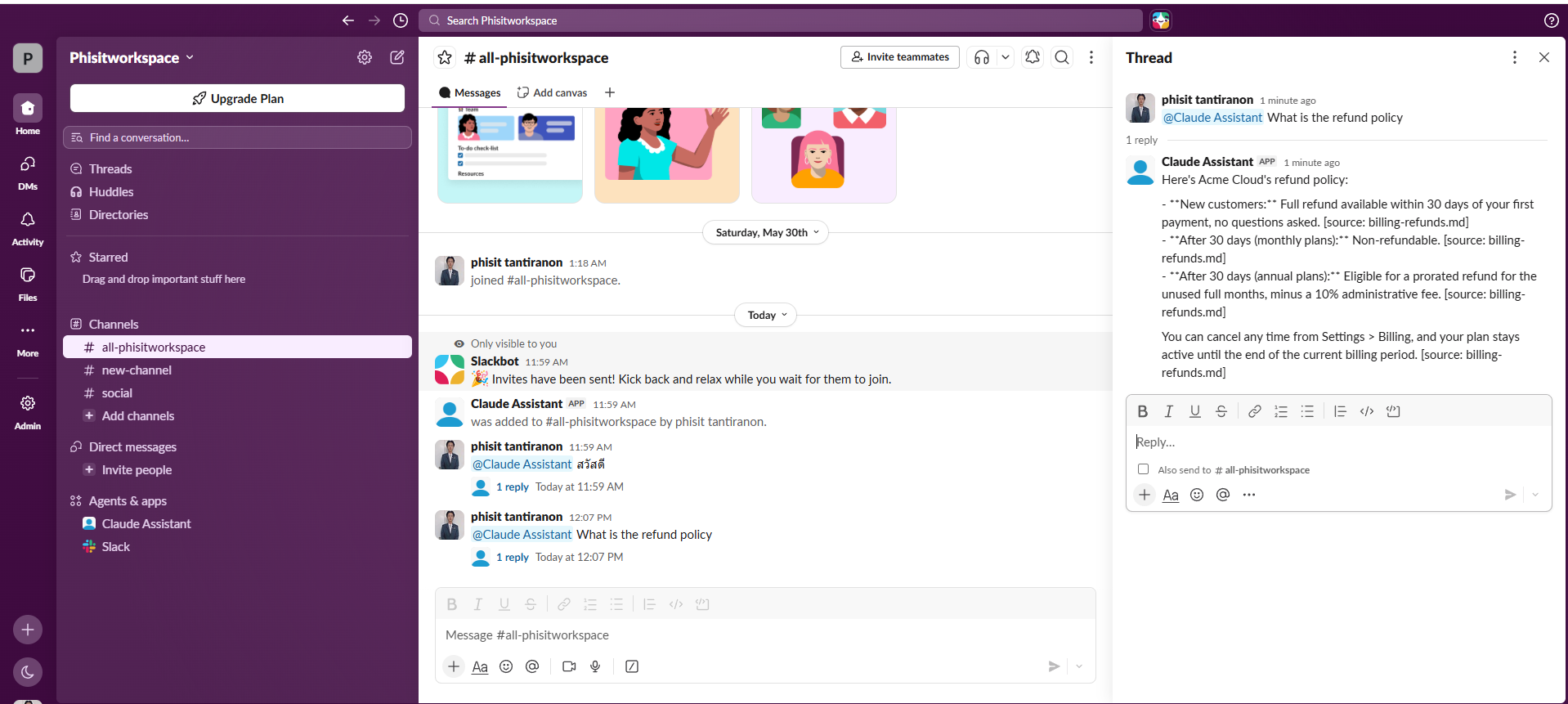This screenshot has width=1568, height=704.
Task: Insert code block in thread reply toolbar
Action: [x=1393, y=411]
